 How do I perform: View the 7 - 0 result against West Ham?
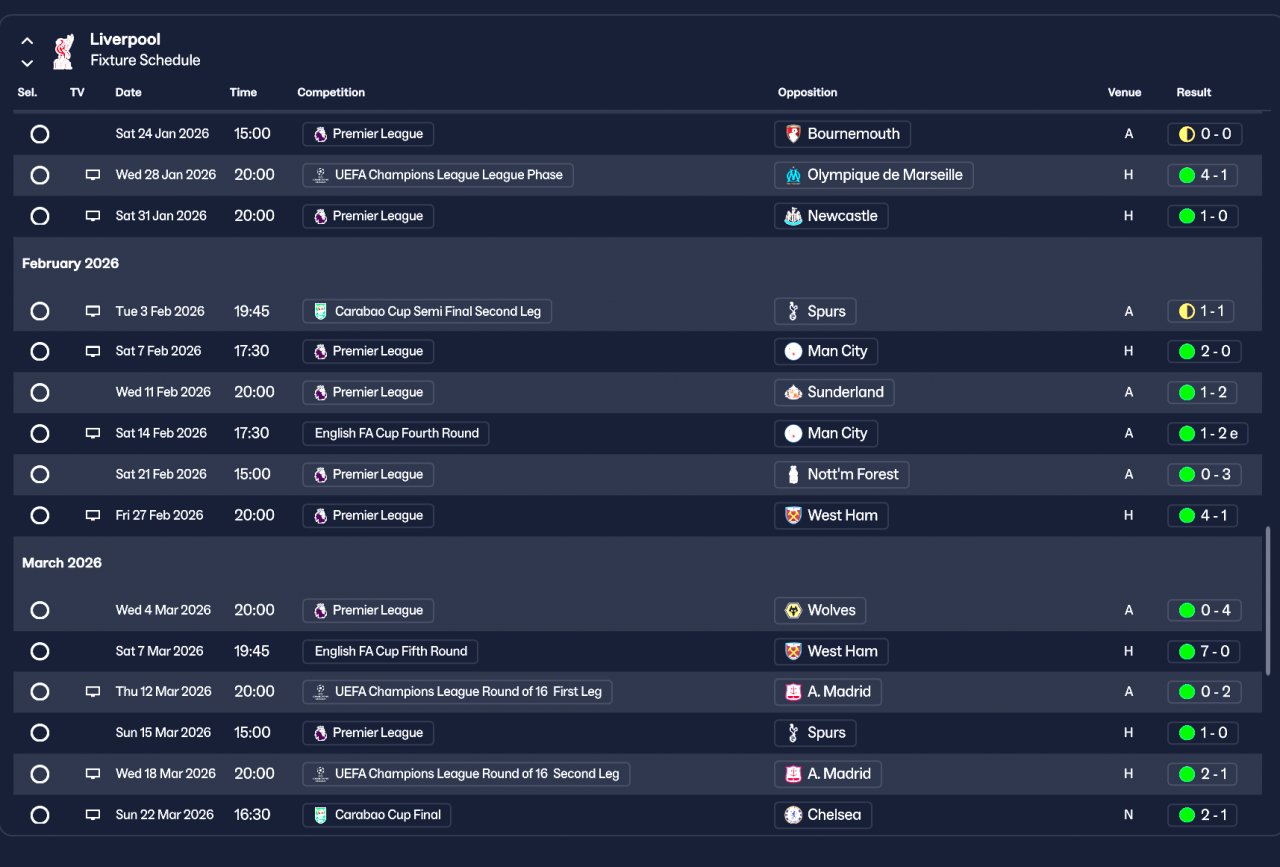click(1204, 651)
